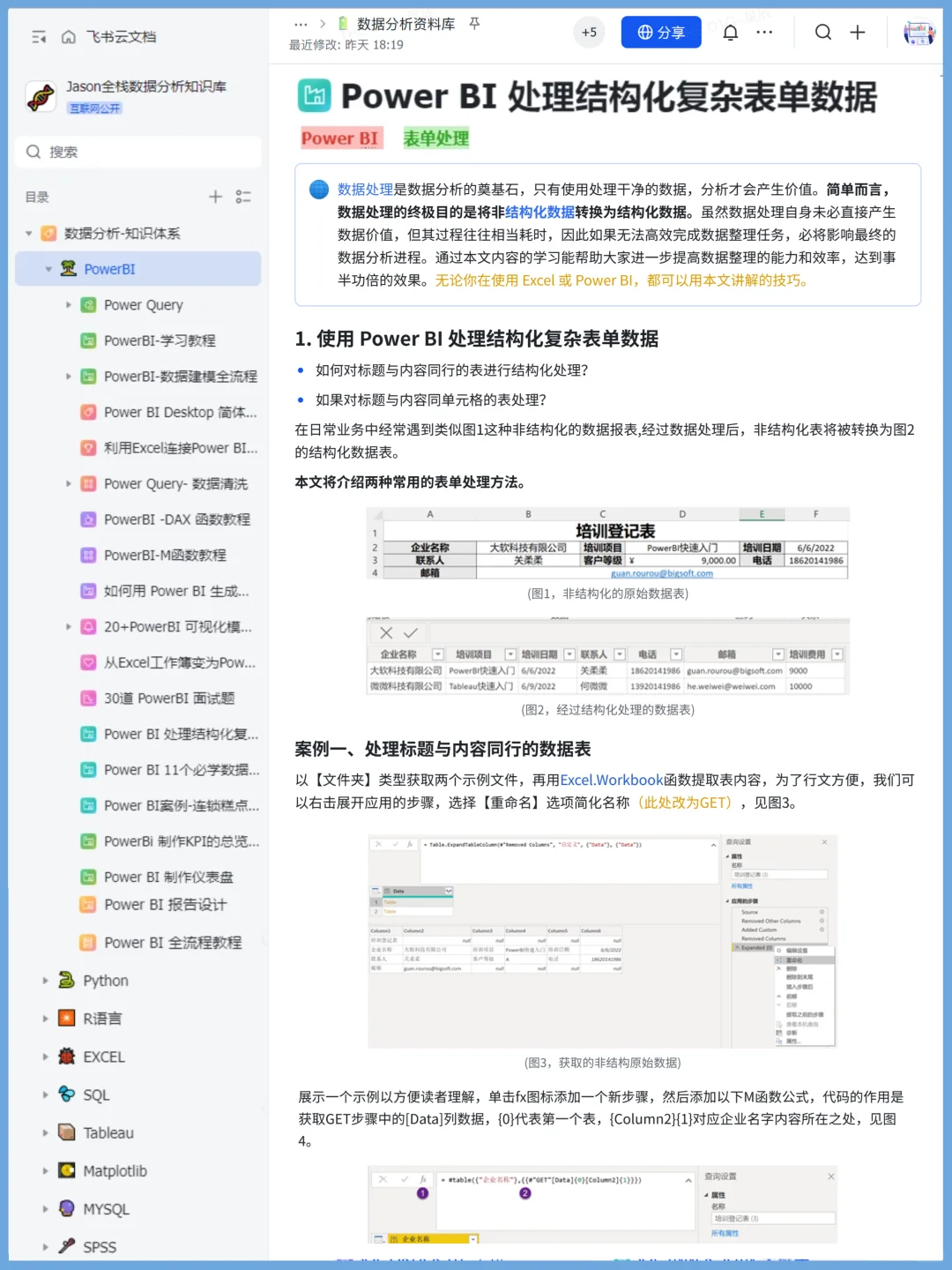Viewport: 952px width, 1270px height.
Task: Open the blue globe icon in the callout
Action: [319, 190]
